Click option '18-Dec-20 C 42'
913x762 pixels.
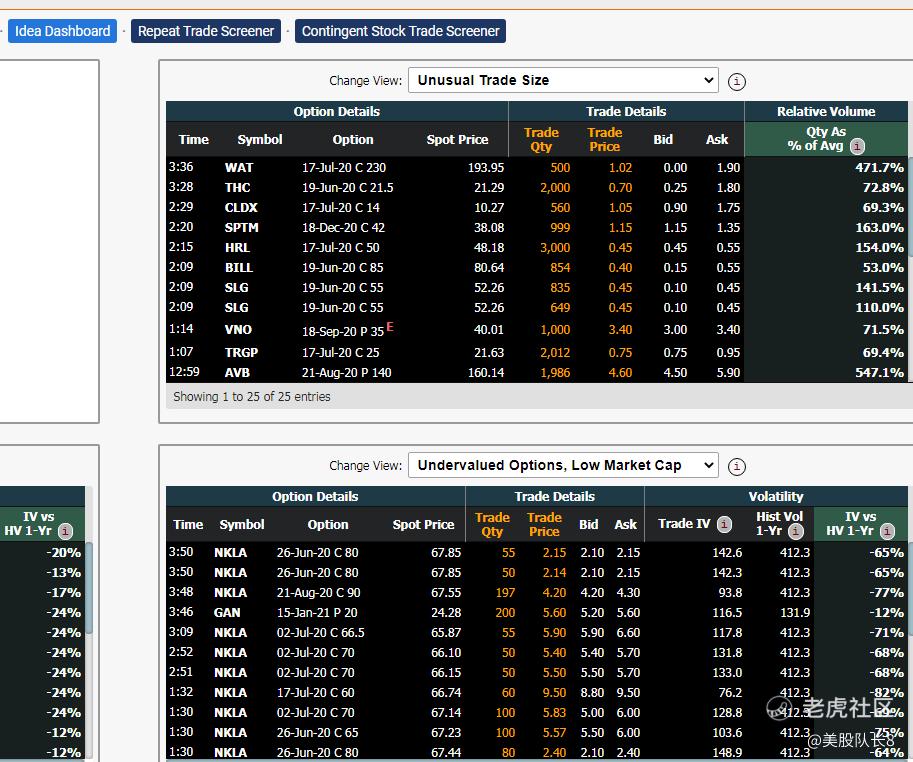343,228
